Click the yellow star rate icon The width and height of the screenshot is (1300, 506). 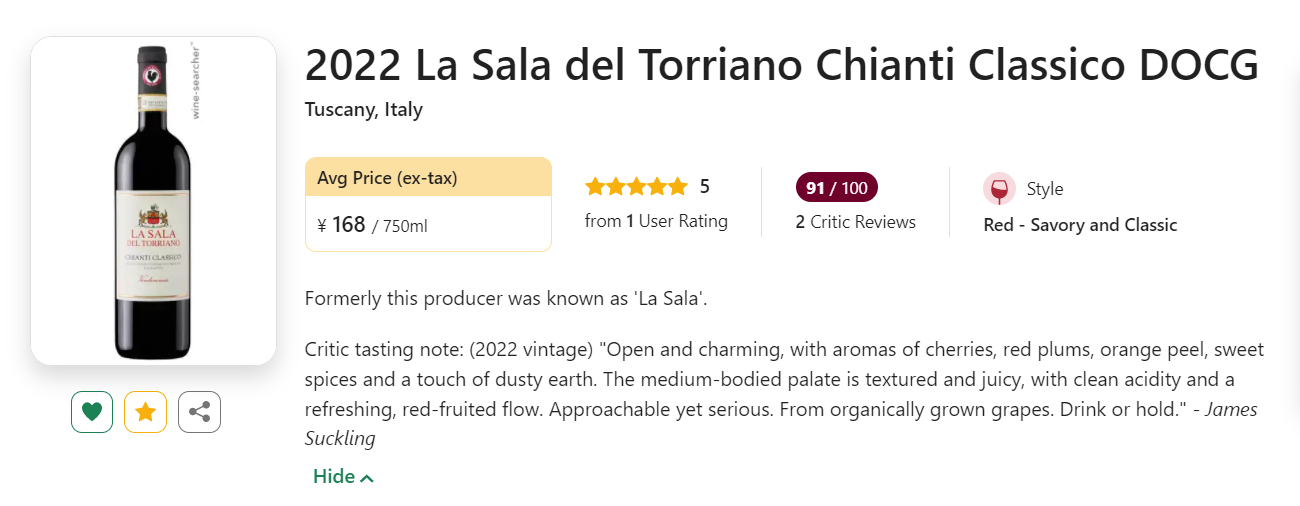coord(145,412)
